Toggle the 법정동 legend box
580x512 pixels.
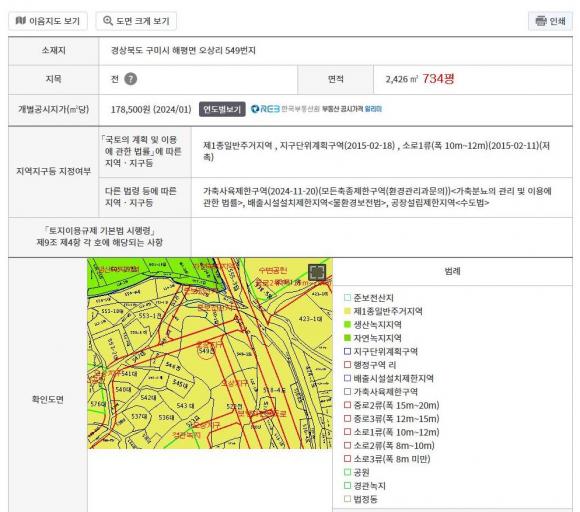coord(347,499)
